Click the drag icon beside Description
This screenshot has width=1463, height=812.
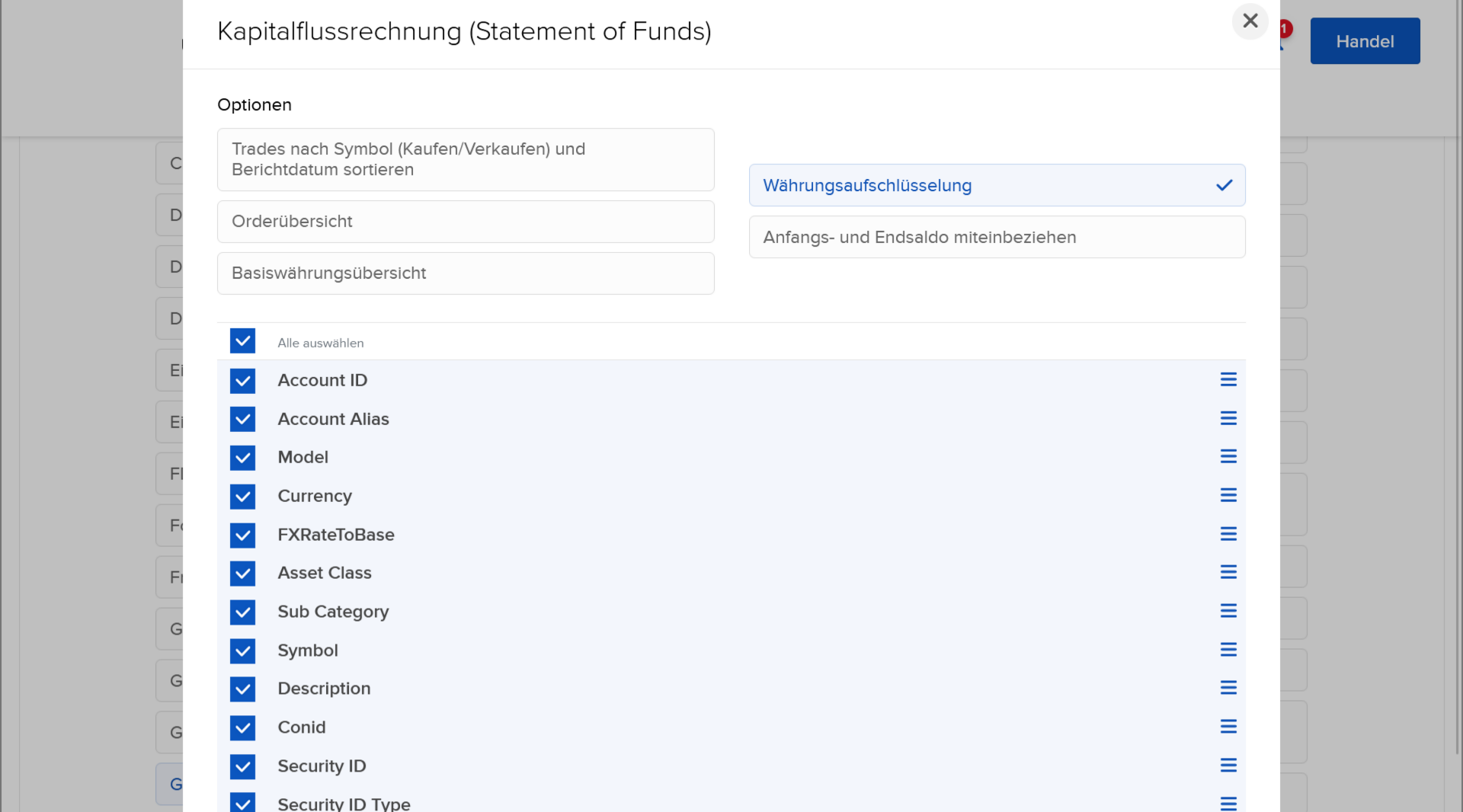coord(1229,688)
